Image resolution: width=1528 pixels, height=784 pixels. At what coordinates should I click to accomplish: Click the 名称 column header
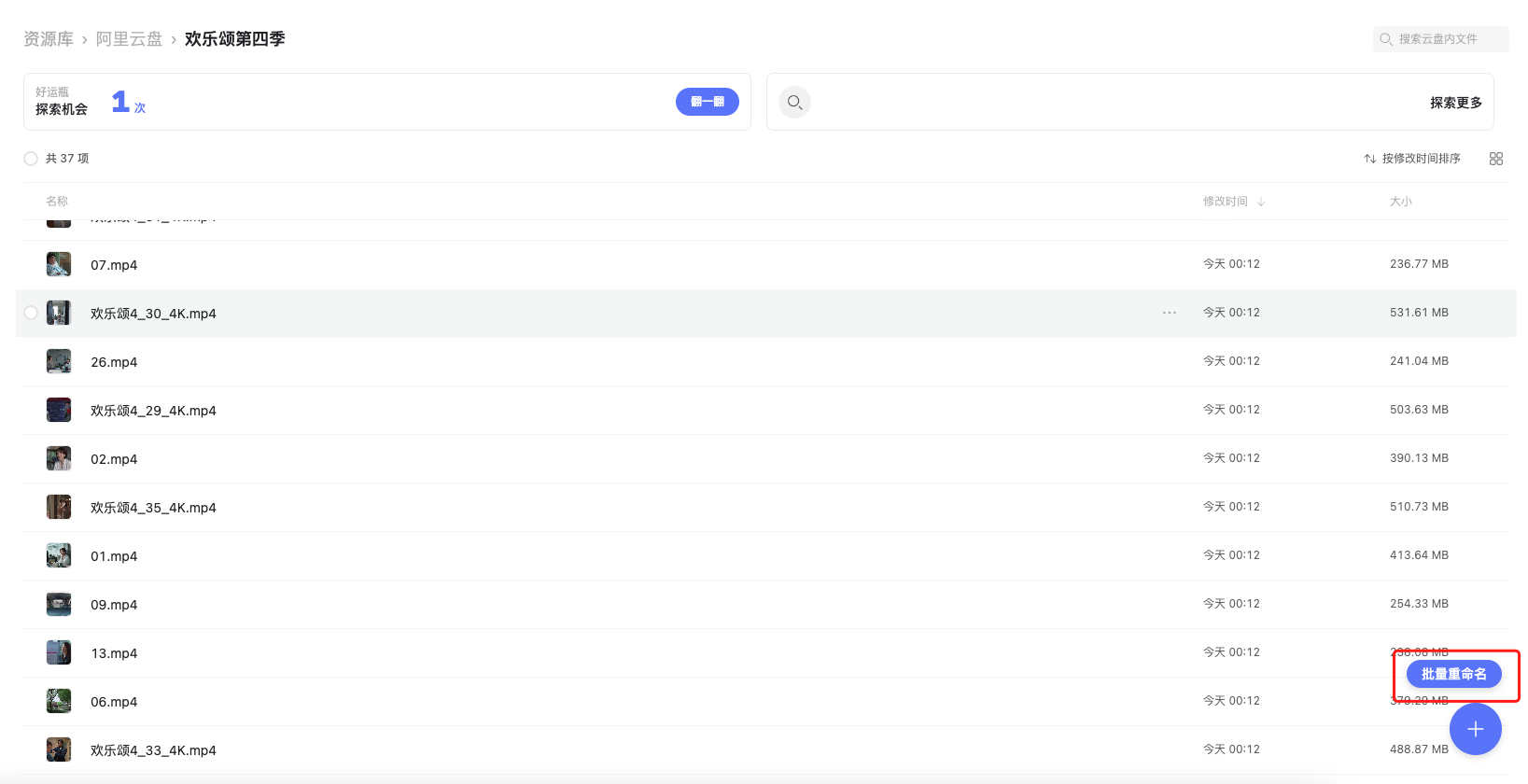point(57,202)
